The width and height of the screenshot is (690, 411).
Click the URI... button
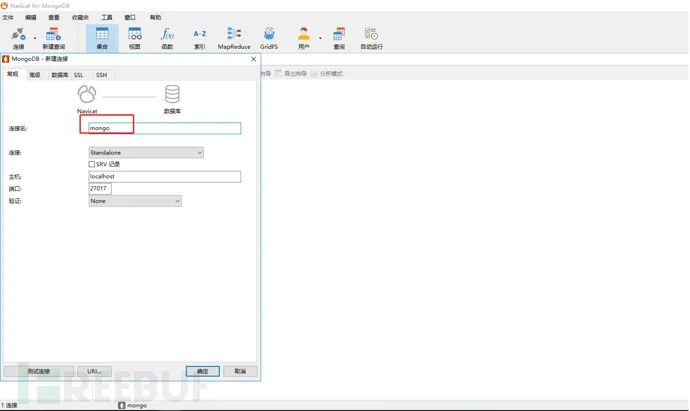tap(94, 371)
